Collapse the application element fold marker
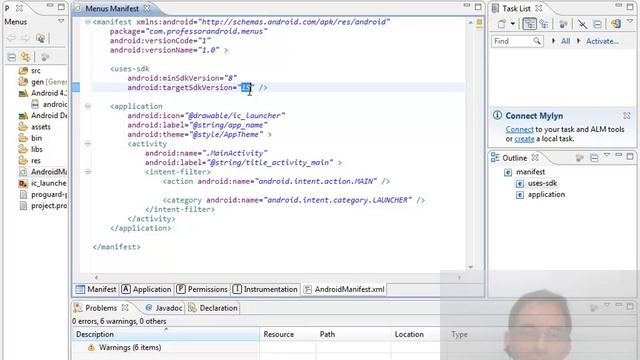This screenshot has height=360, width=640. (88, 106)
